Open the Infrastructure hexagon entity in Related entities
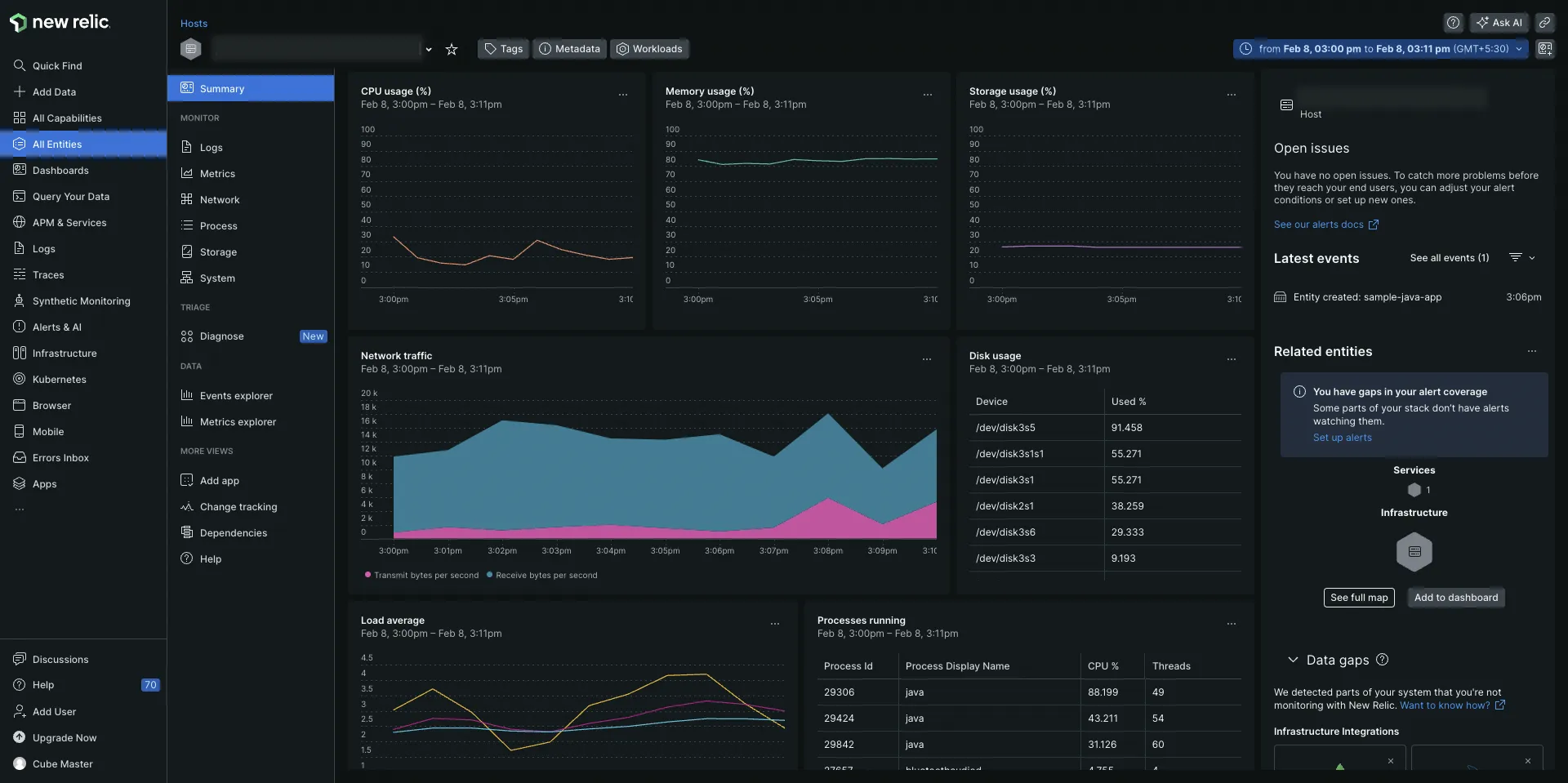The width and height of the screenshot is (1568, 783). [x=1414, y=552]
